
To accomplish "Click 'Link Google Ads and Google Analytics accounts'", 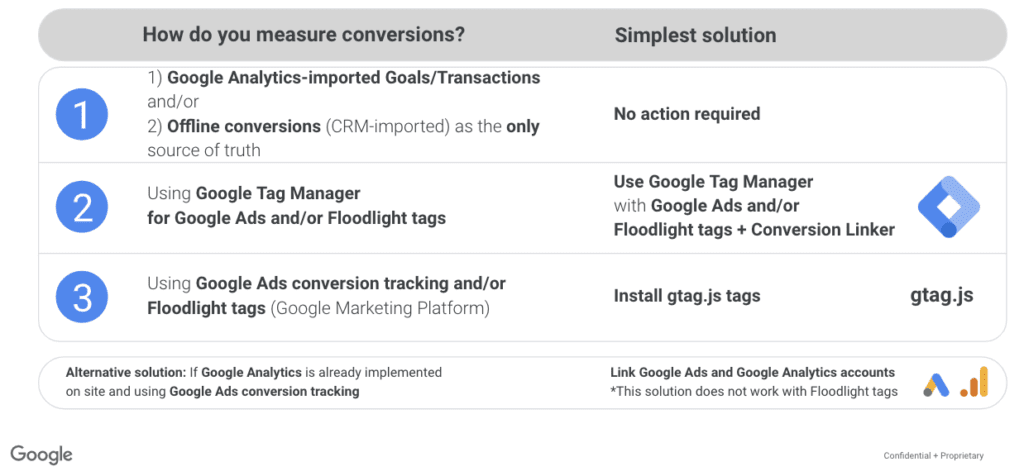I will [752, 372].
